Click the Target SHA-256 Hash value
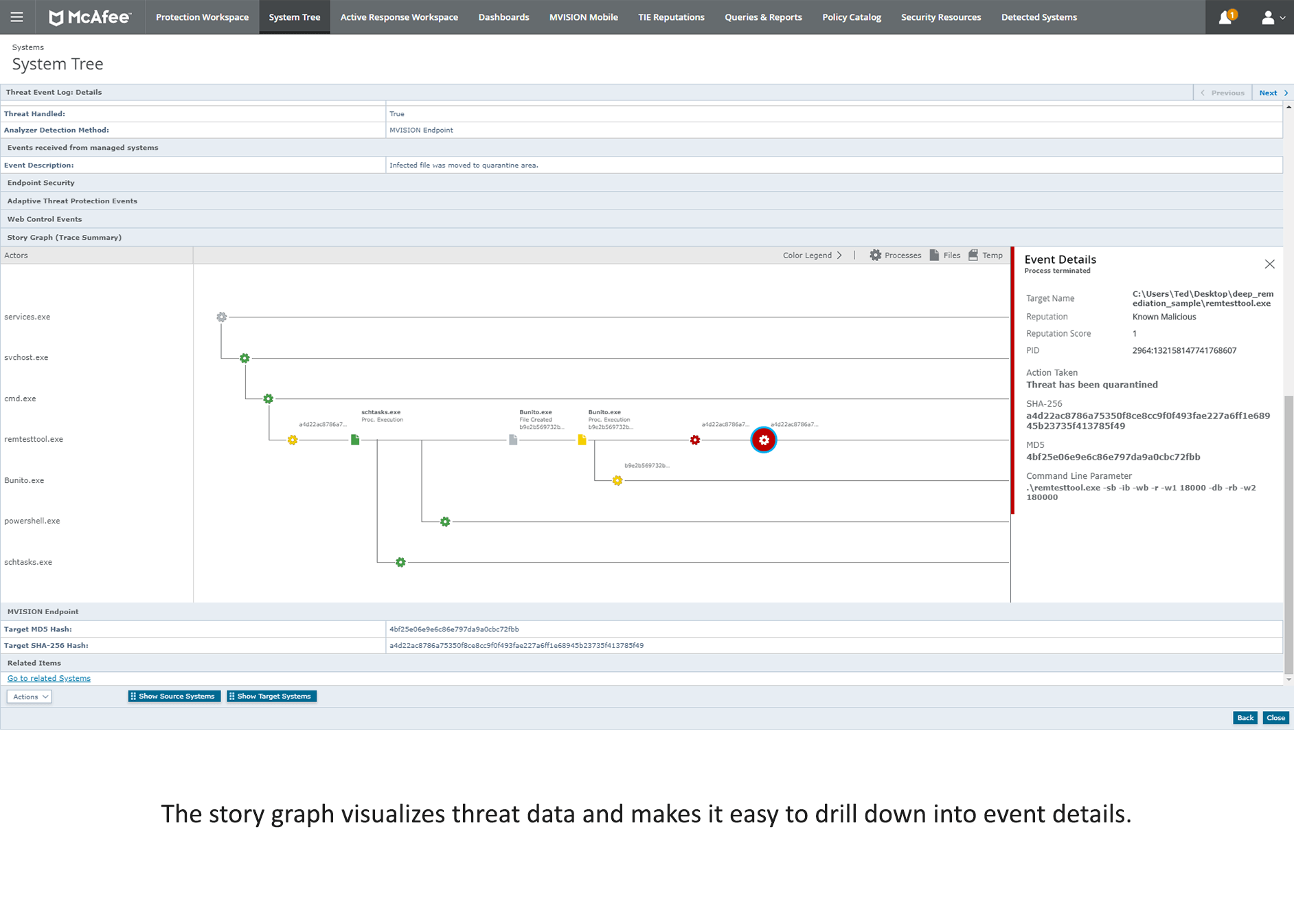Image resolution: width=1294 pixels, height=924 pixels. click(517, 646)
